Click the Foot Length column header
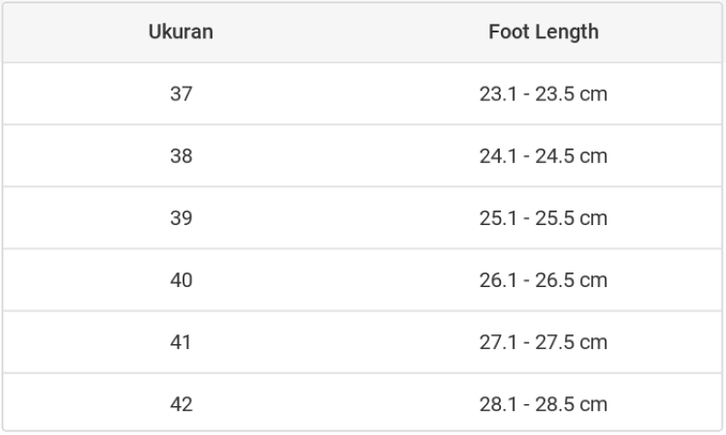This screenshot has width=726, height=435. click(543, 32)
